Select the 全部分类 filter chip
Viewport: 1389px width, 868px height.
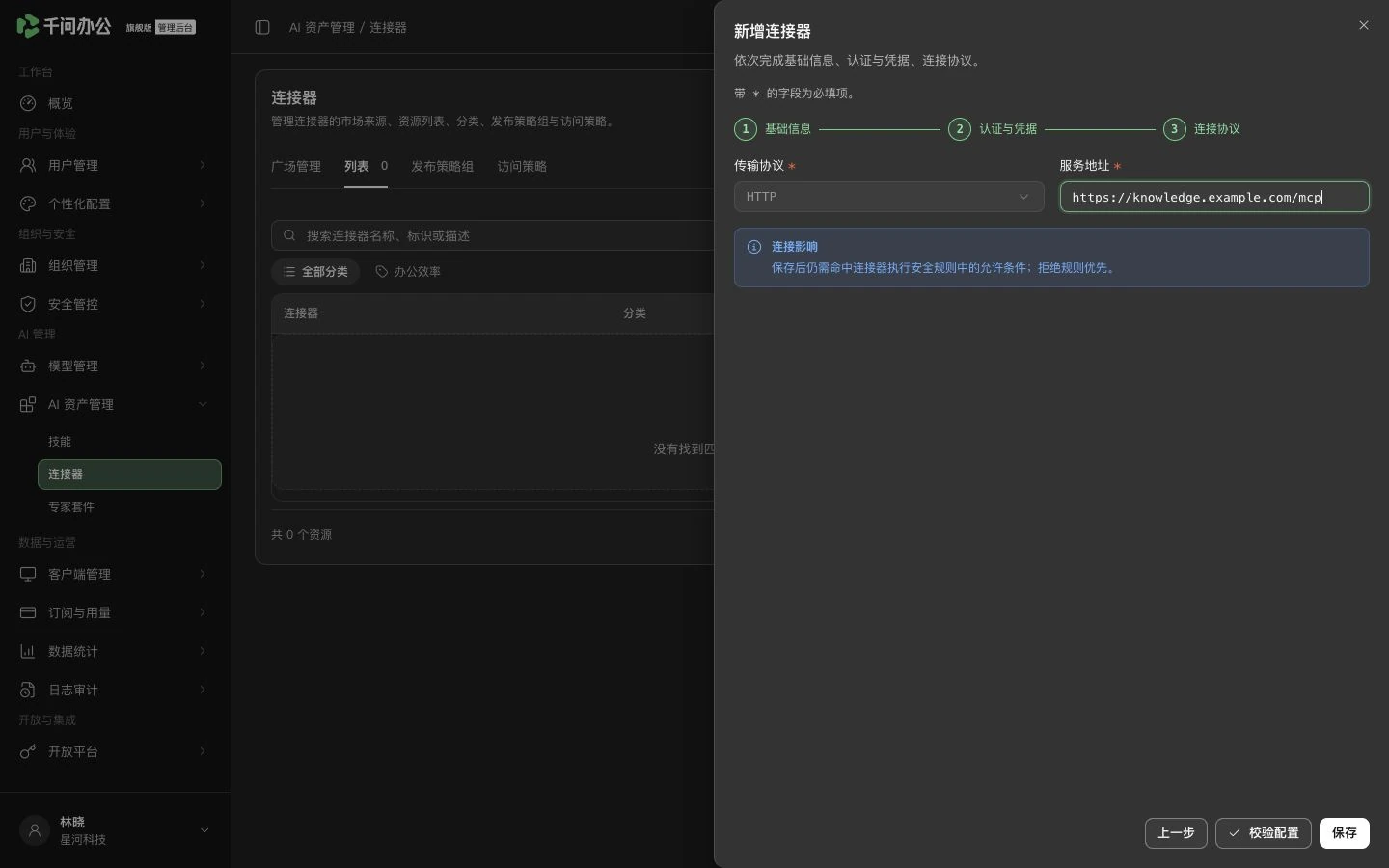[x=315, y=272]
